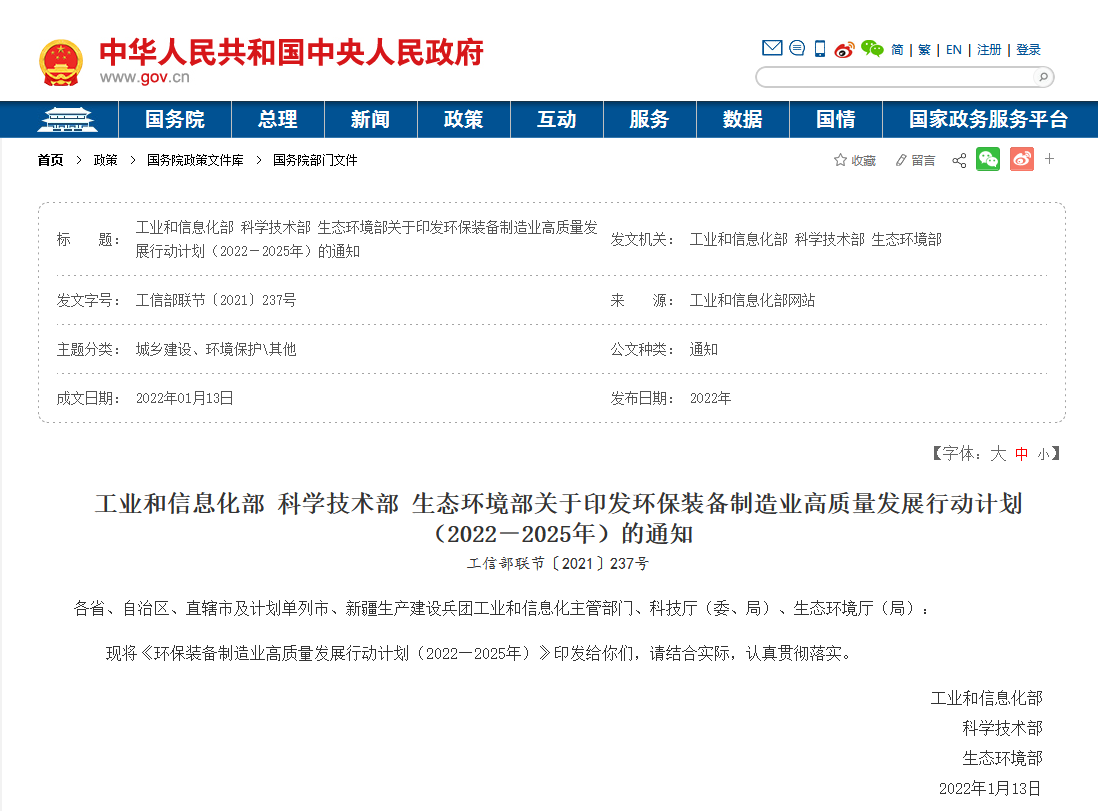Open the 数据 navigation tab
Screen dimensions: 1098x811
[x=743, y=120]
